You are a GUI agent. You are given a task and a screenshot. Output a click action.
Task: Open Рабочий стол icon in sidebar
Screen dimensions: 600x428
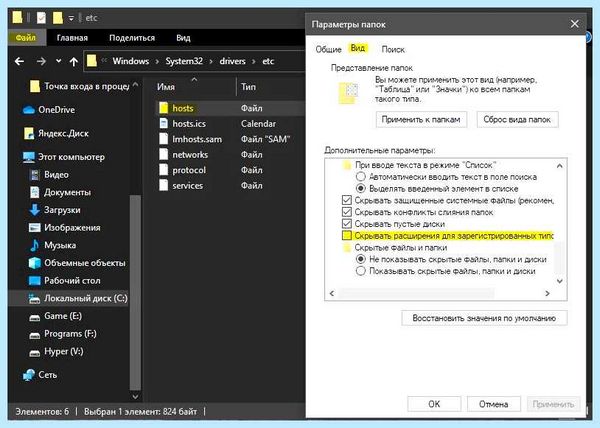pos(35,280)
